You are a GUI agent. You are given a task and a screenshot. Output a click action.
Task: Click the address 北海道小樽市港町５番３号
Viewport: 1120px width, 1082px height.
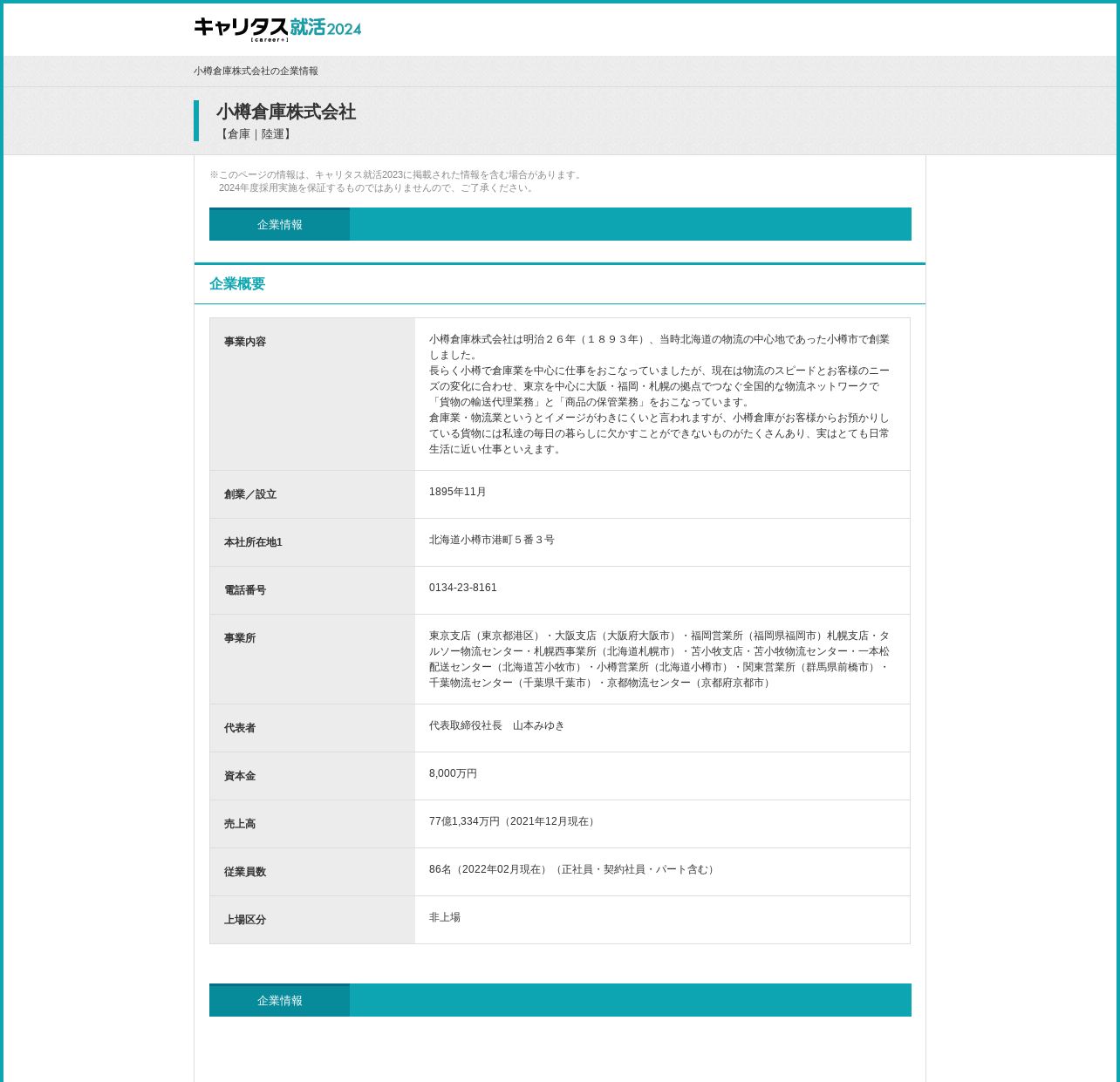492,540
